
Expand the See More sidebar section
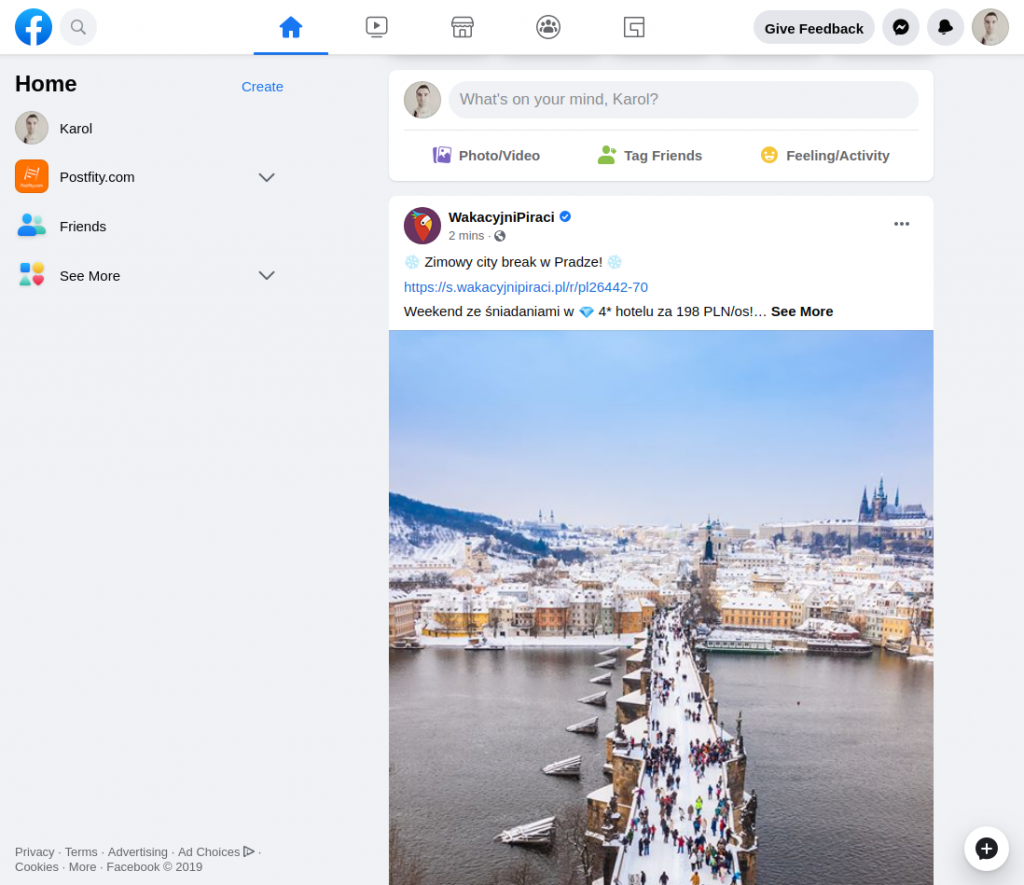tap(267, 275)
